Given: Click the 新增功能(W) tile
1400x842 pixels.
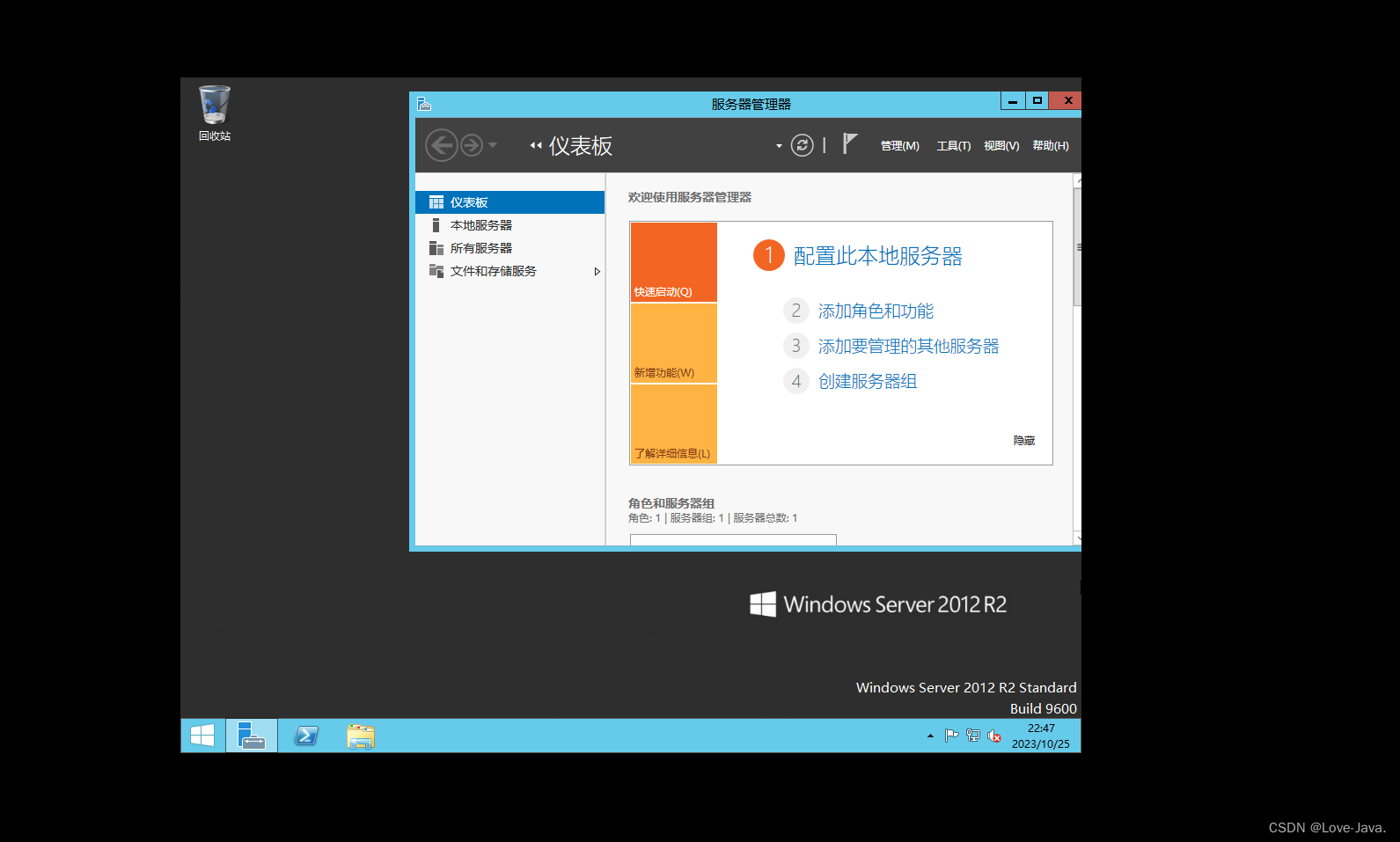Looking at the screenshot, I should 674,343.
